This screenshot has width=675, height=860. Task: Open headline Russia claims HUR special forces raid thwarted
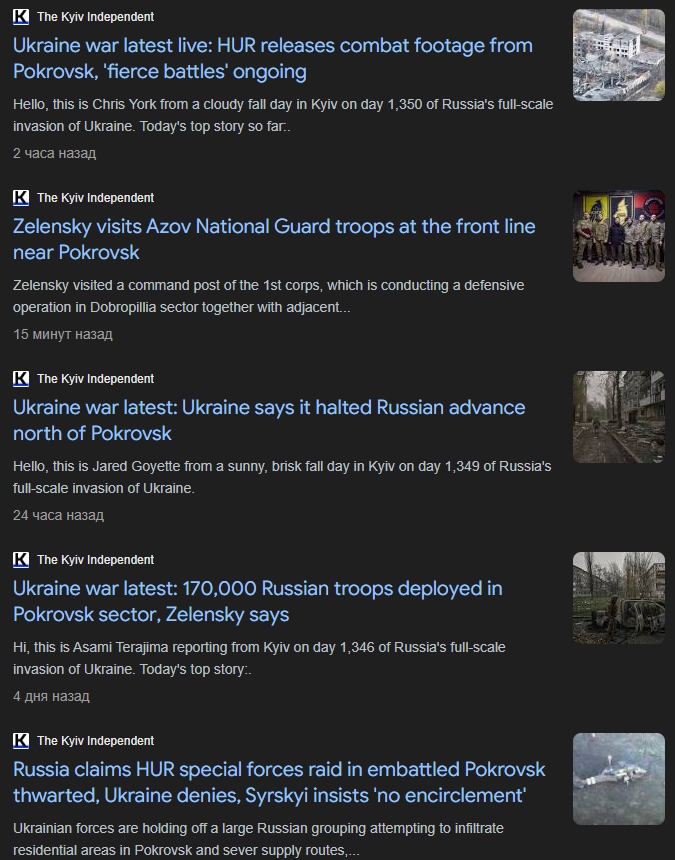(x=279, y=782)
